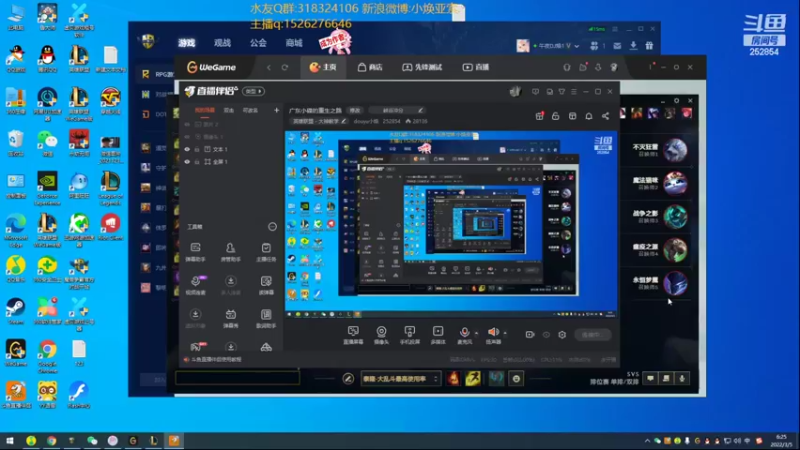800x450 pixels.
Task: Click the start/stop live streaming button
Action: (593, 335)
